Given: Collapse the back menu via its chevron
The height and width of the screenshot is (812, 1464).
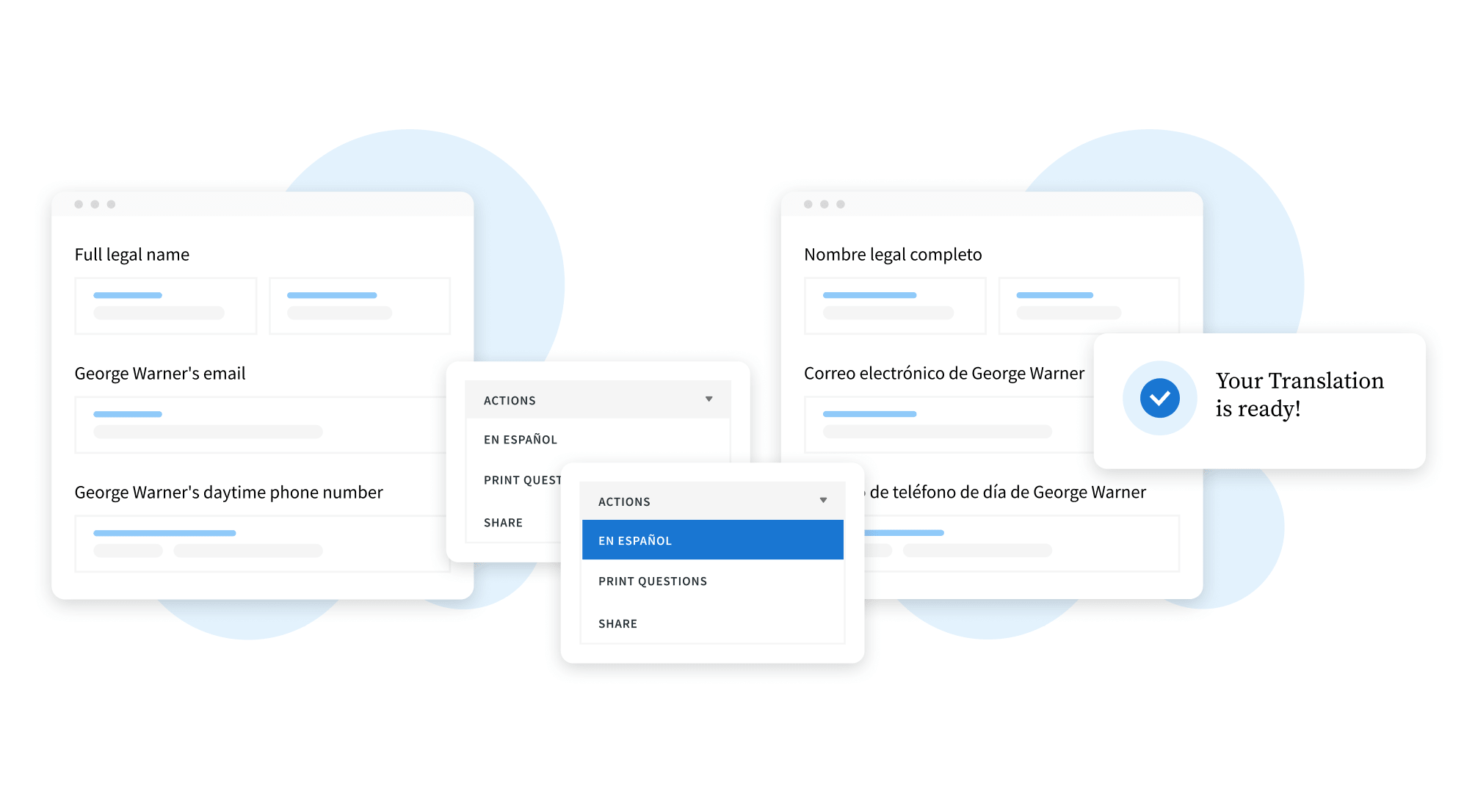Looking at the screenshot, I should click(709, 399).
